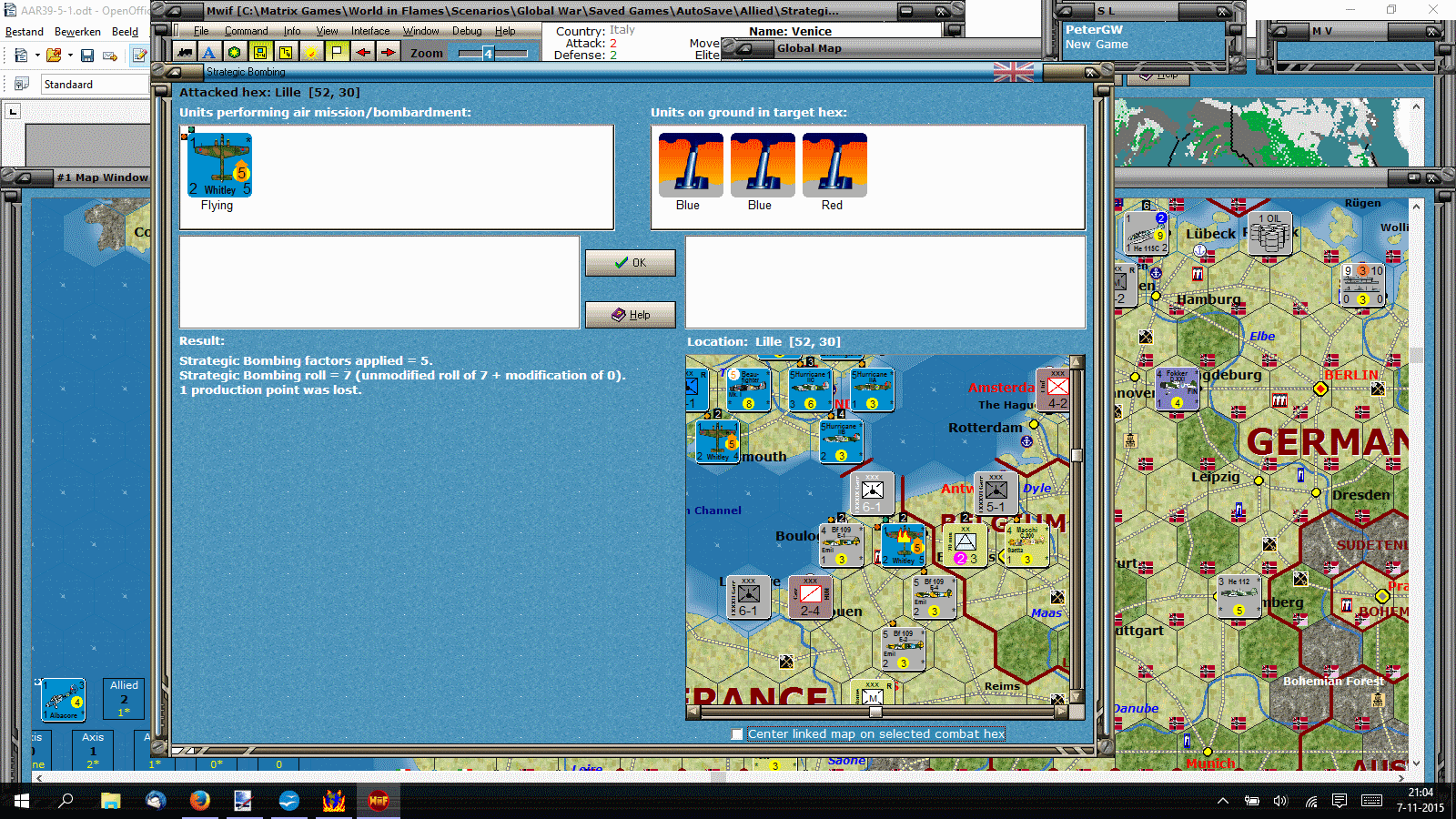The image size is (1456, 819).
Task: Click the red left arrow toolbar icon
Action: pyautogui.click(x=363, y=53)
